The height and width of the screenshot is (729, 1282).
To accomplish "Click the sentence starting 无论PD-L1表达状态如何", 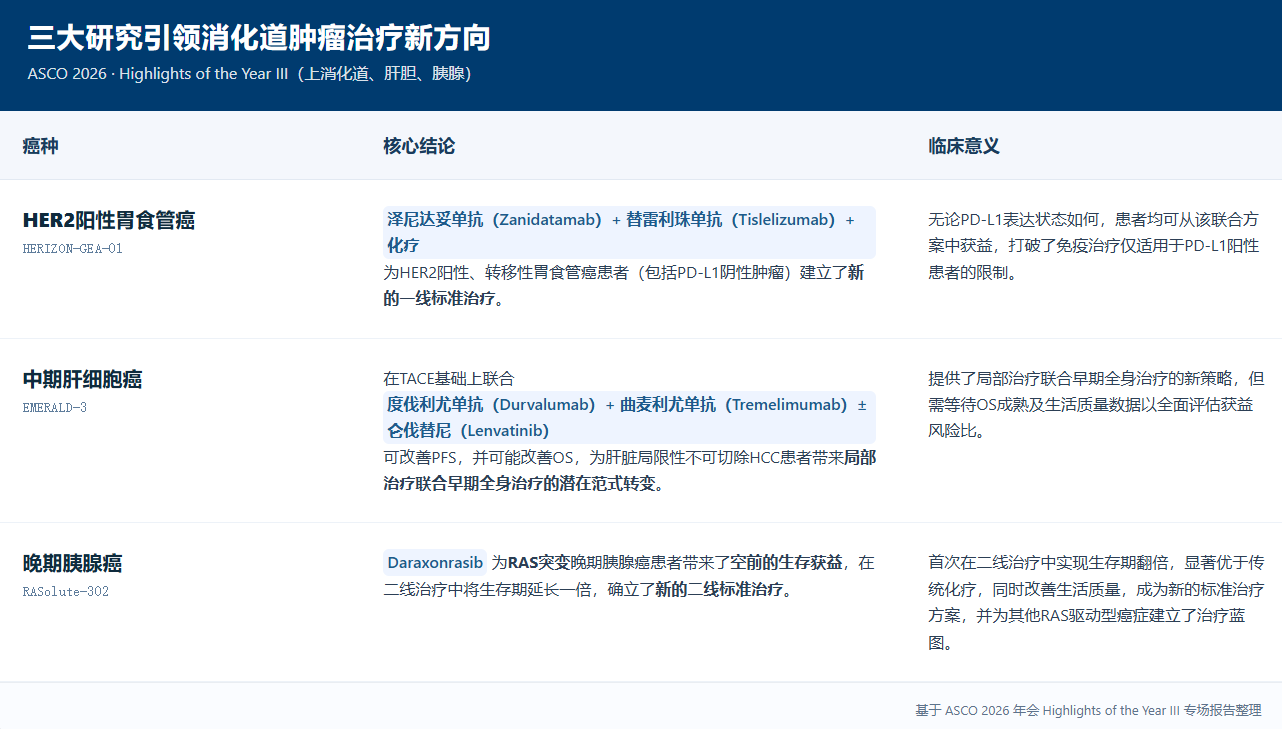I will click(1094, 246).
